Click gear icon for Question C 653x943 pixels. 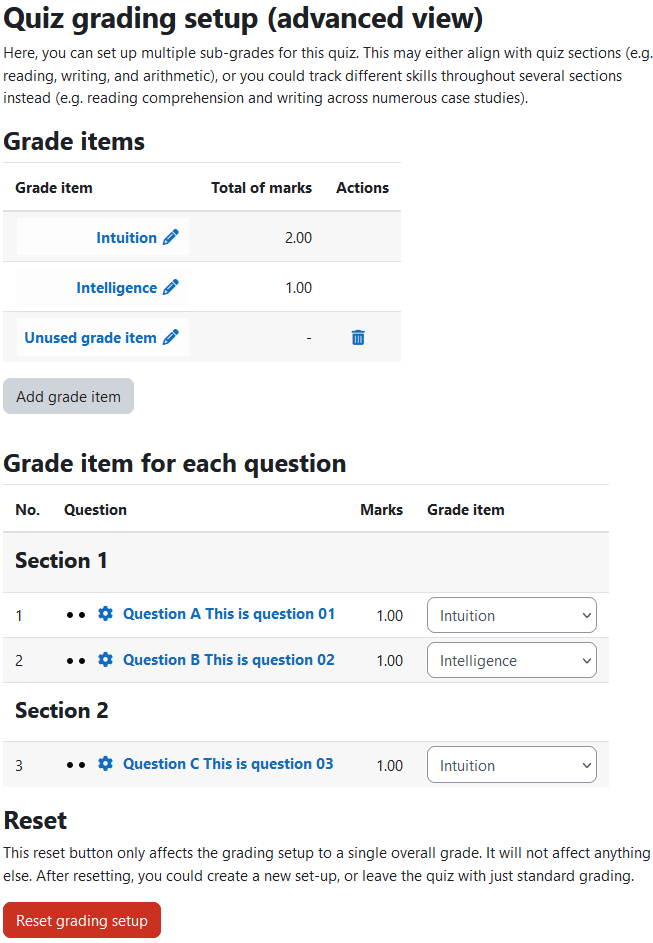coord(105,764)
